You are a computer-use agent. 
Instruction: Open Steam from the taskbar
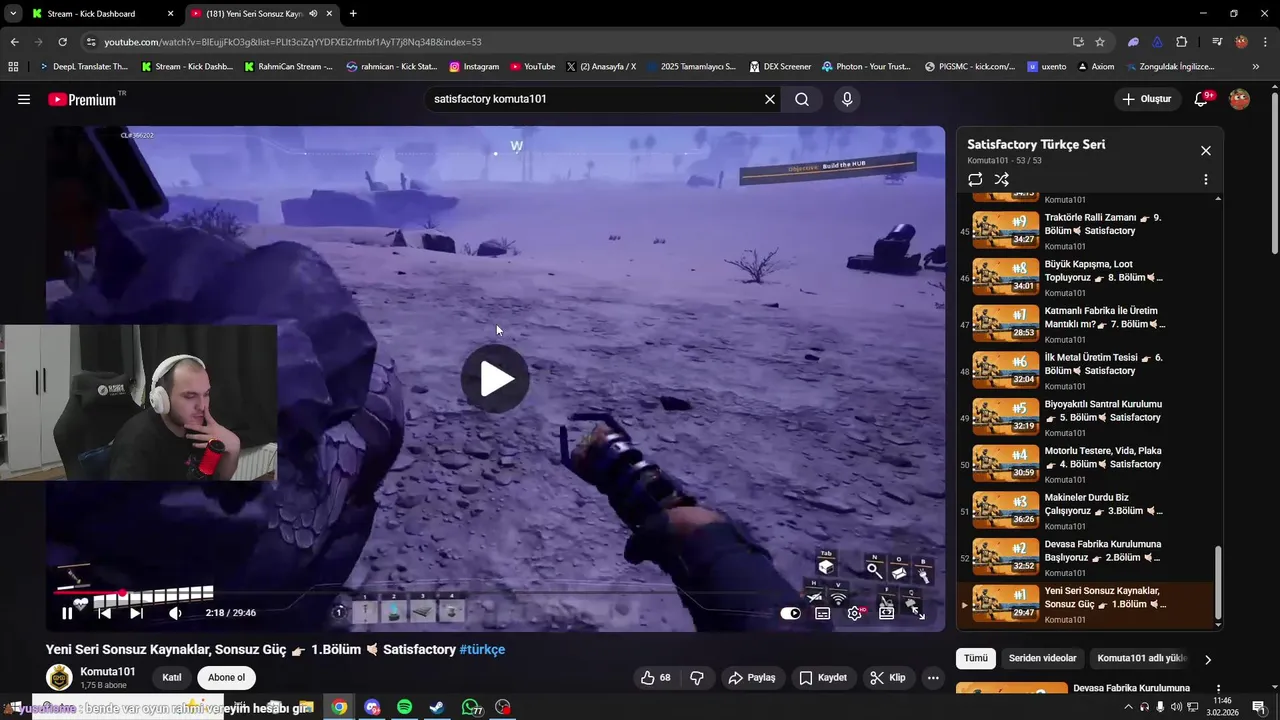click(x=437, y=707)
